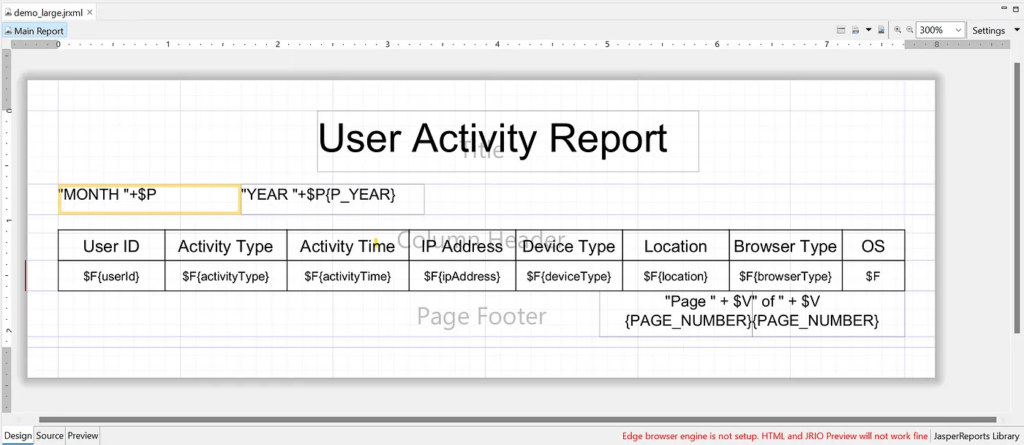Select the $F{ipAddress} field cell
Viewport: 1024px width, 445px height.
[x=462, y=276]
